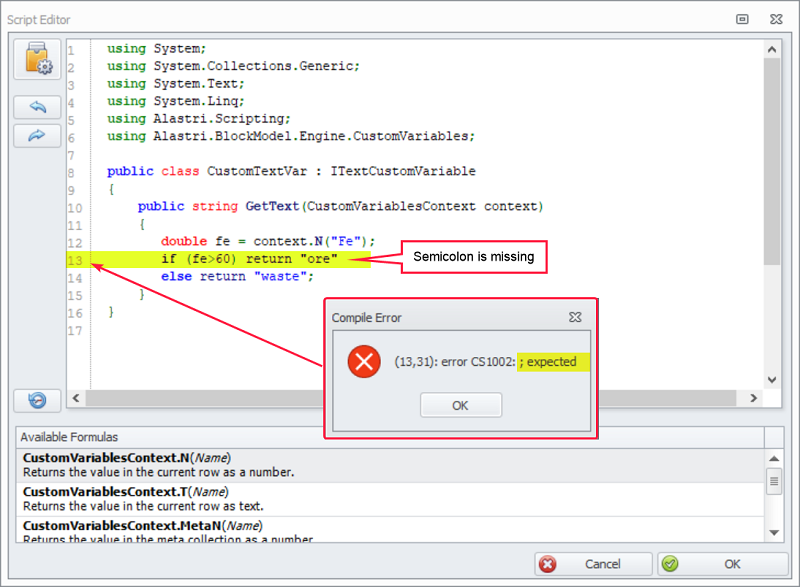Select CustomVariablesContext.T(Name) formula
Image resolution: width=800 pixels, height=587 pixels.
click(x=390, y=499)
